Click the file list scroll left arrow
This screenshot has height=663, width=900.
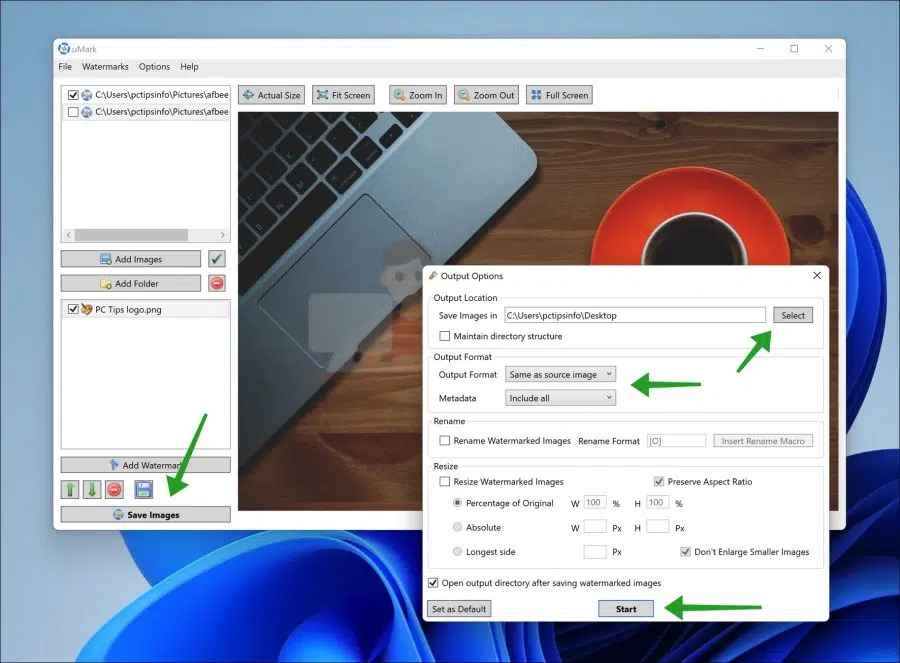pos(68,235)
